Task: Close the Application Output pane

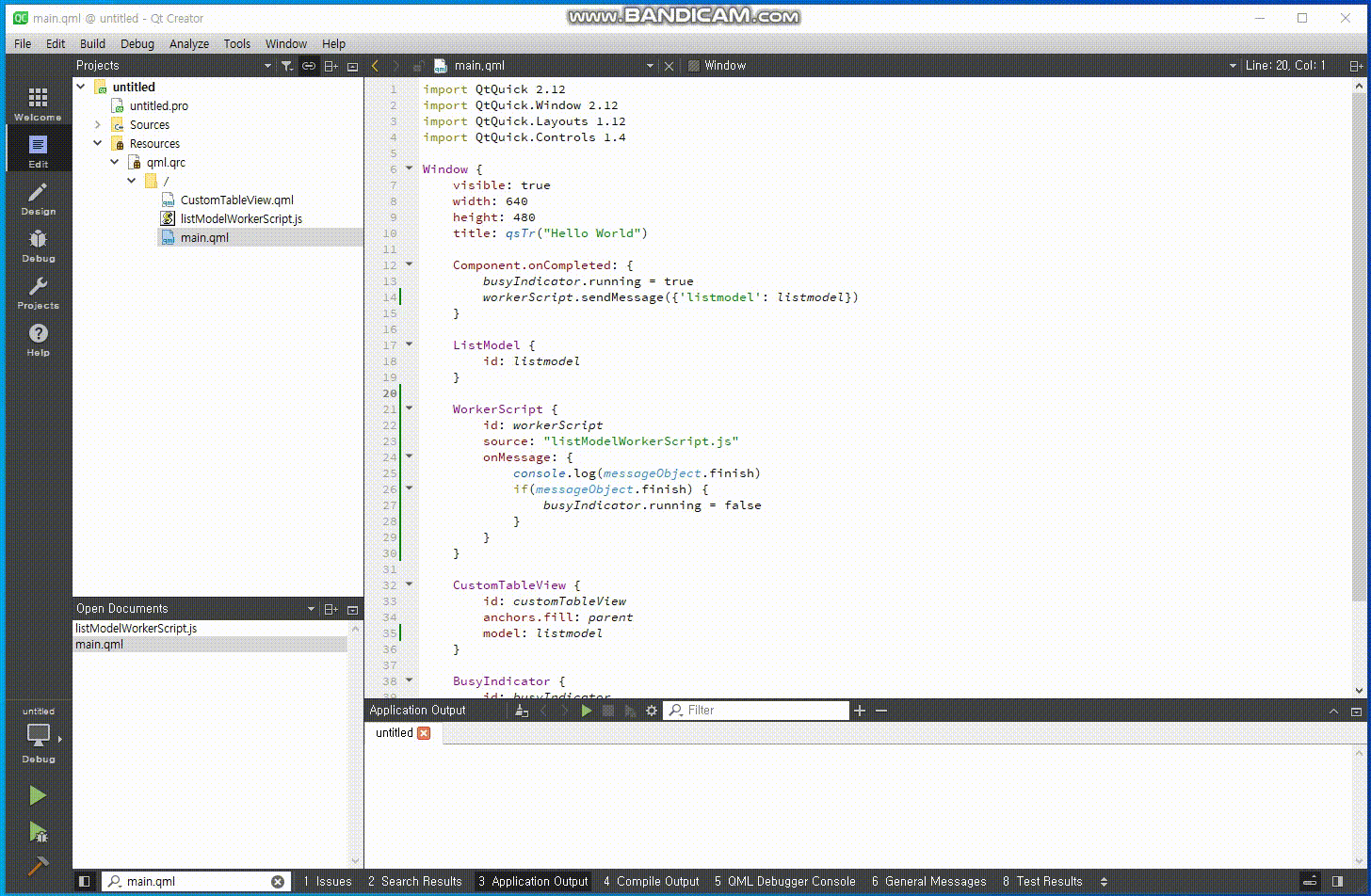Action: [x=1356, y=712]
